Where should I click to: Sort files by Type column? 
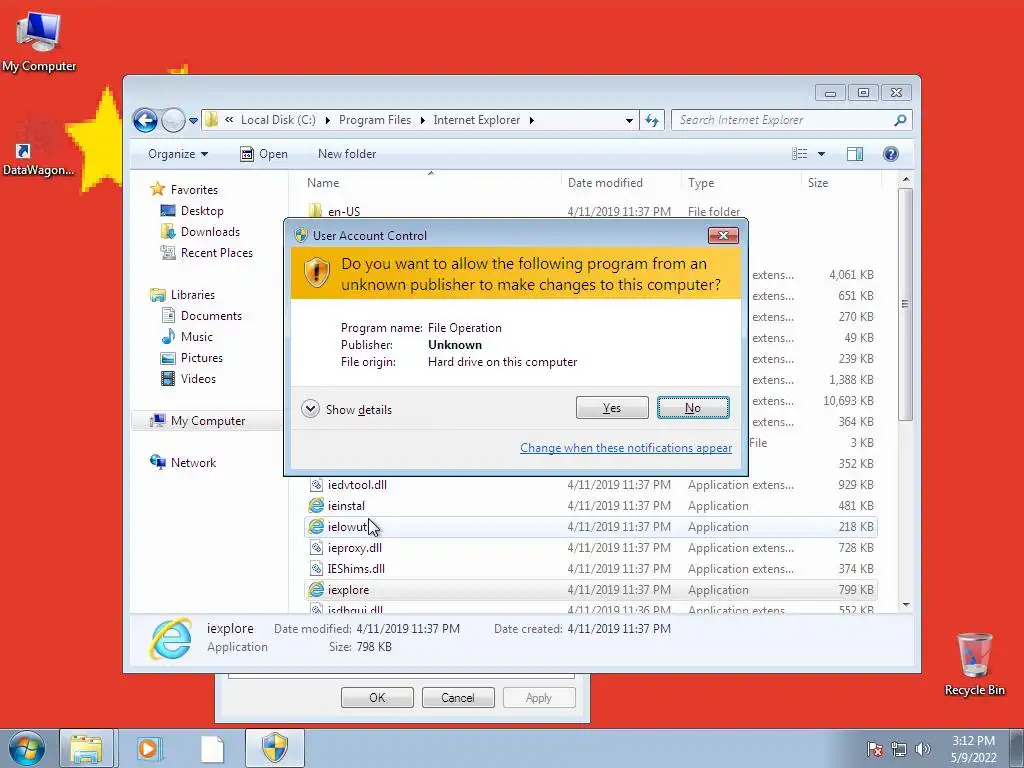(741, 183)
